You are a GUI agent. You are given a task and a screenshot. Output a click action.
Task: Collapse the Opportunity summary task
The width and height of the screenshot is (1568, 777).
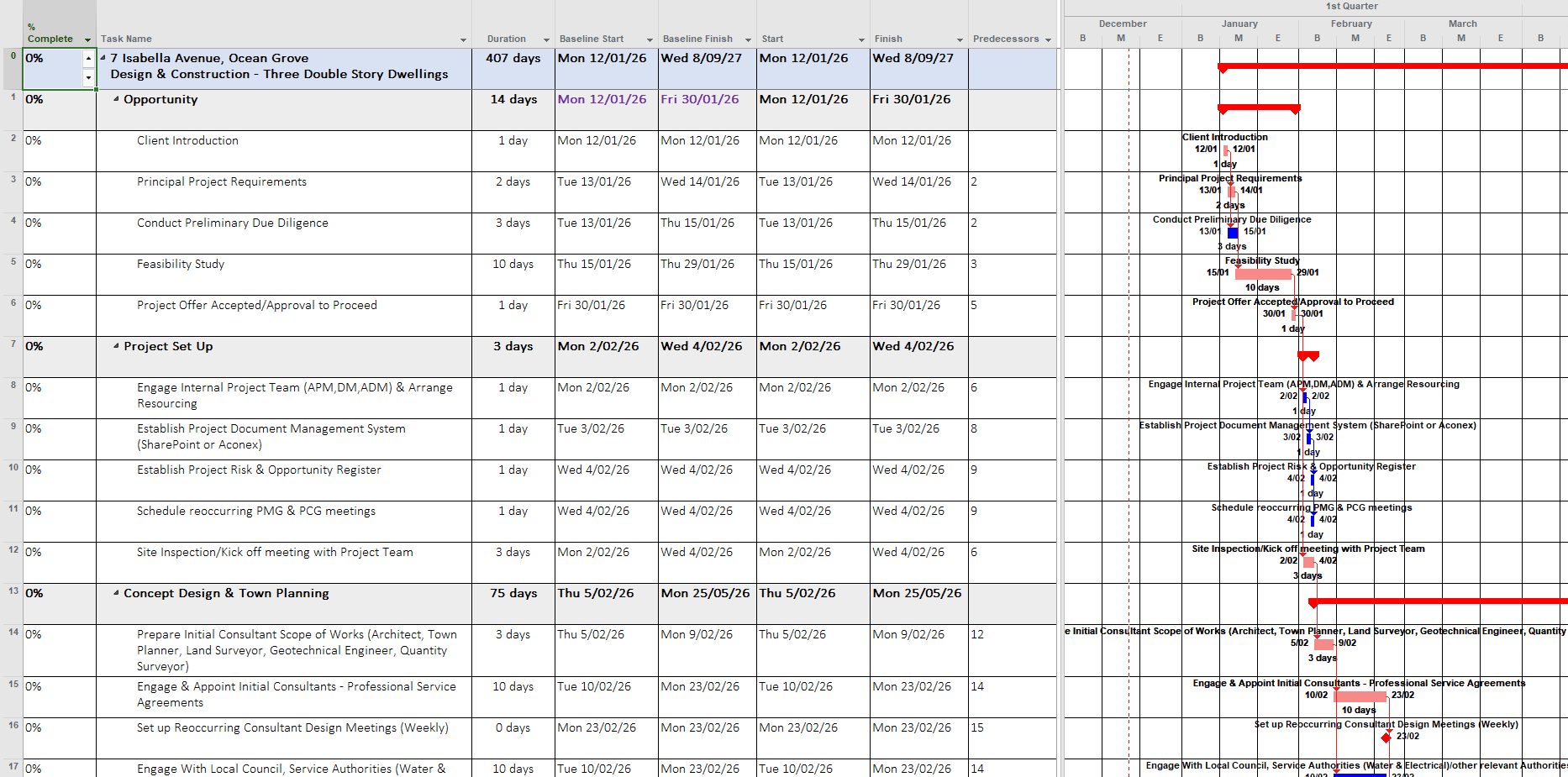[x=116, y=99]
